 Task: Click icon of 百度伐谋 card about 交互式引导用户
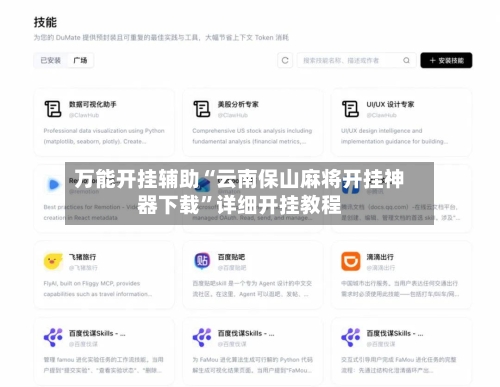tap(350, 337)
